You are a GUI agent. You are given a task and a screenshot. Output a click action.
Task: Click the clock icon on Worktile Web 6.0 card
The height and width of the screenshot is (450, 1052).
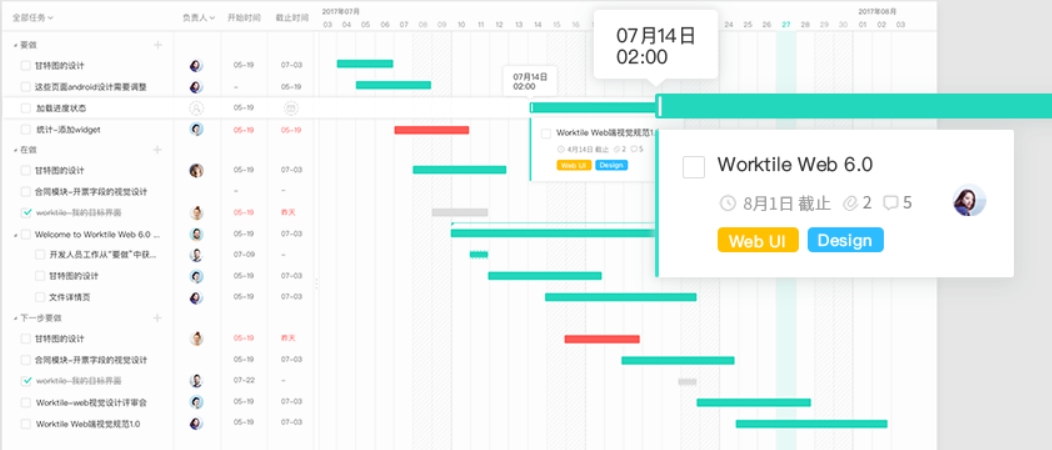[727, 203]
